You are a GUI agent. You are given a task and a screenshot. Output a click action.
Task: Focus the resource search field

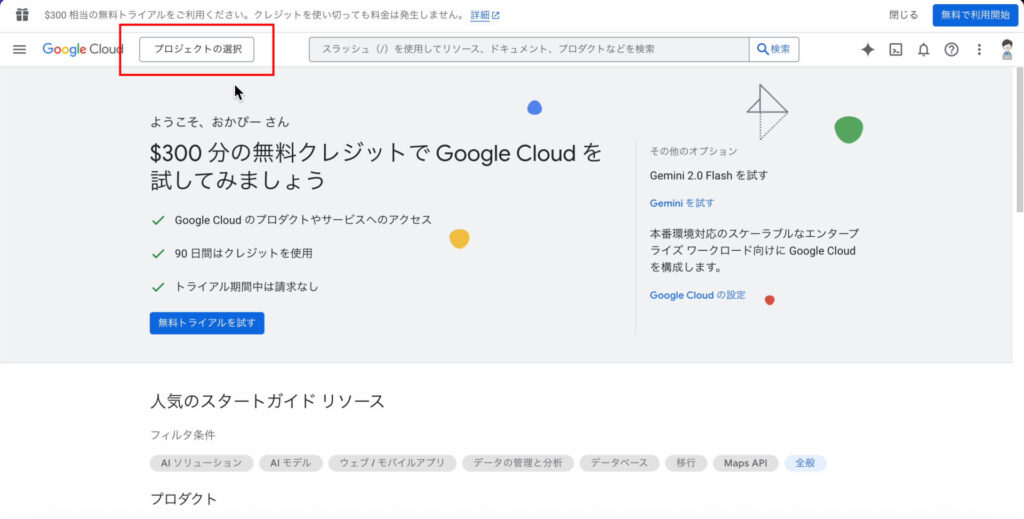(x=529, y=50)
